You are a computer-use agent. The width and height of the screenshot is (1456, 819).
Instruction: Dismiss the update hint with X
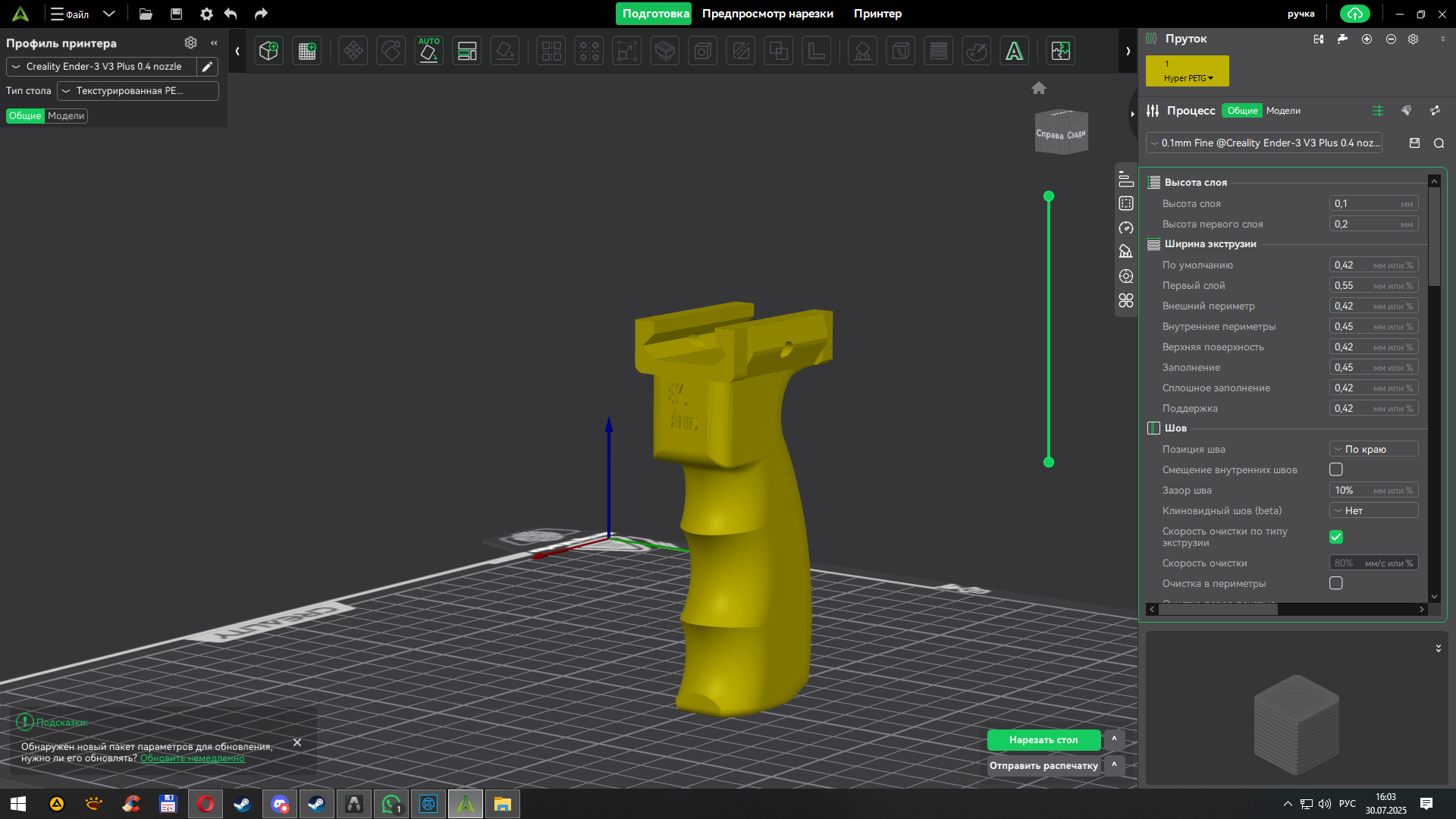tap(297, 742)
